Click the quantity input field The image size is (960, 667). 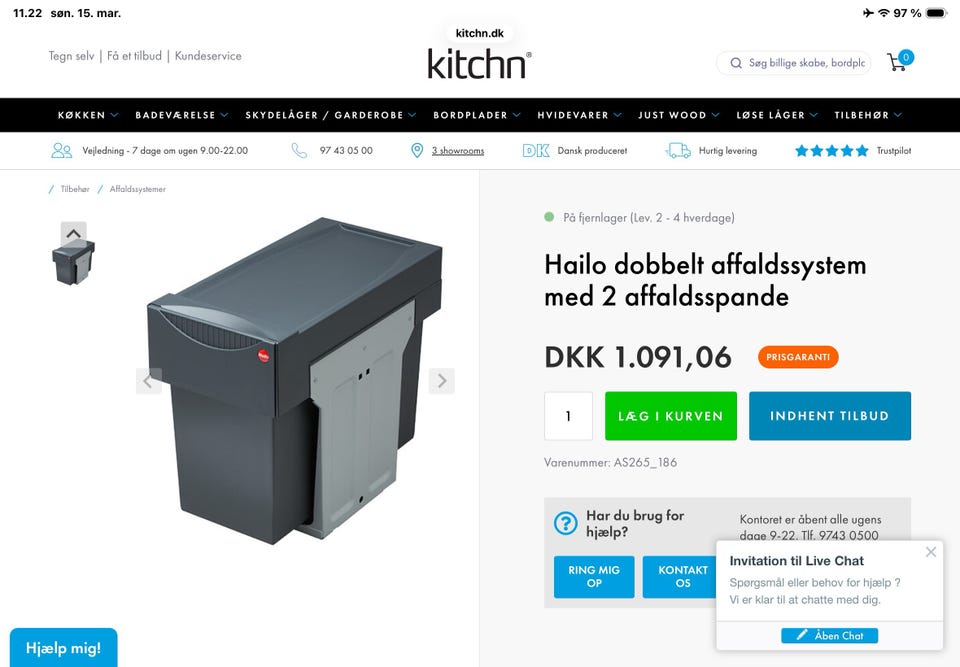(568, 416)
